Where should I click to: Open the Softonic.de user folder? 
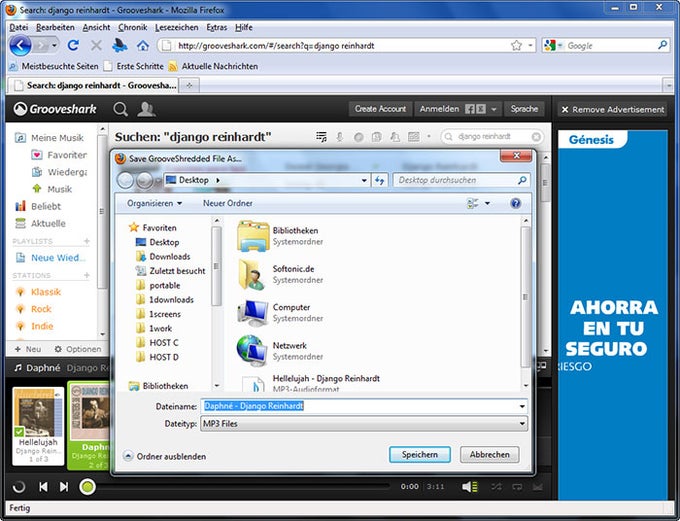tap(281, 274)
